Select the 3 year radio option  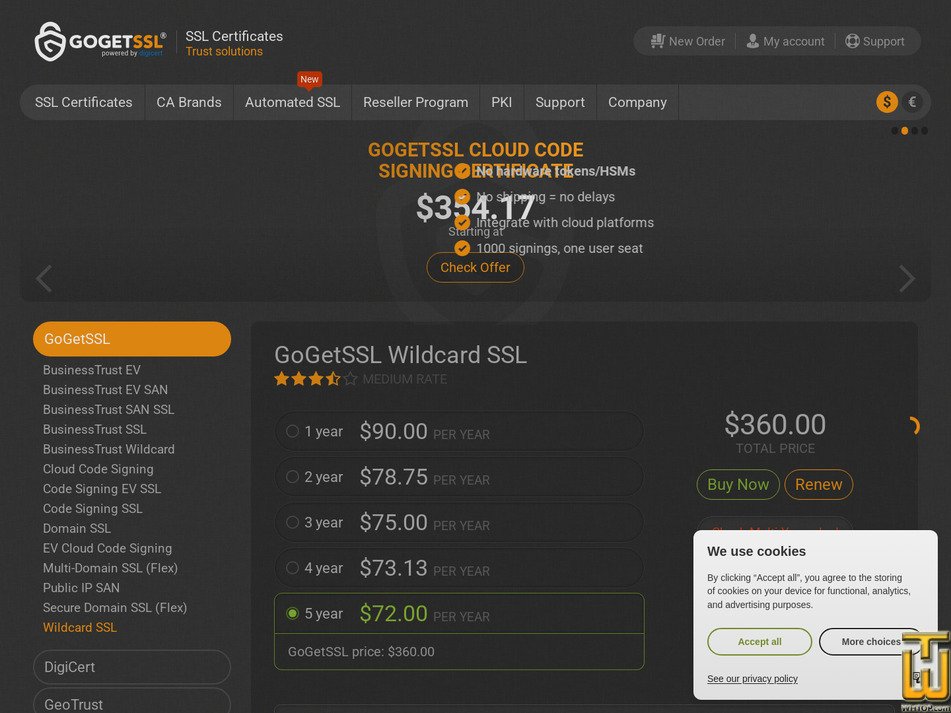292,522
